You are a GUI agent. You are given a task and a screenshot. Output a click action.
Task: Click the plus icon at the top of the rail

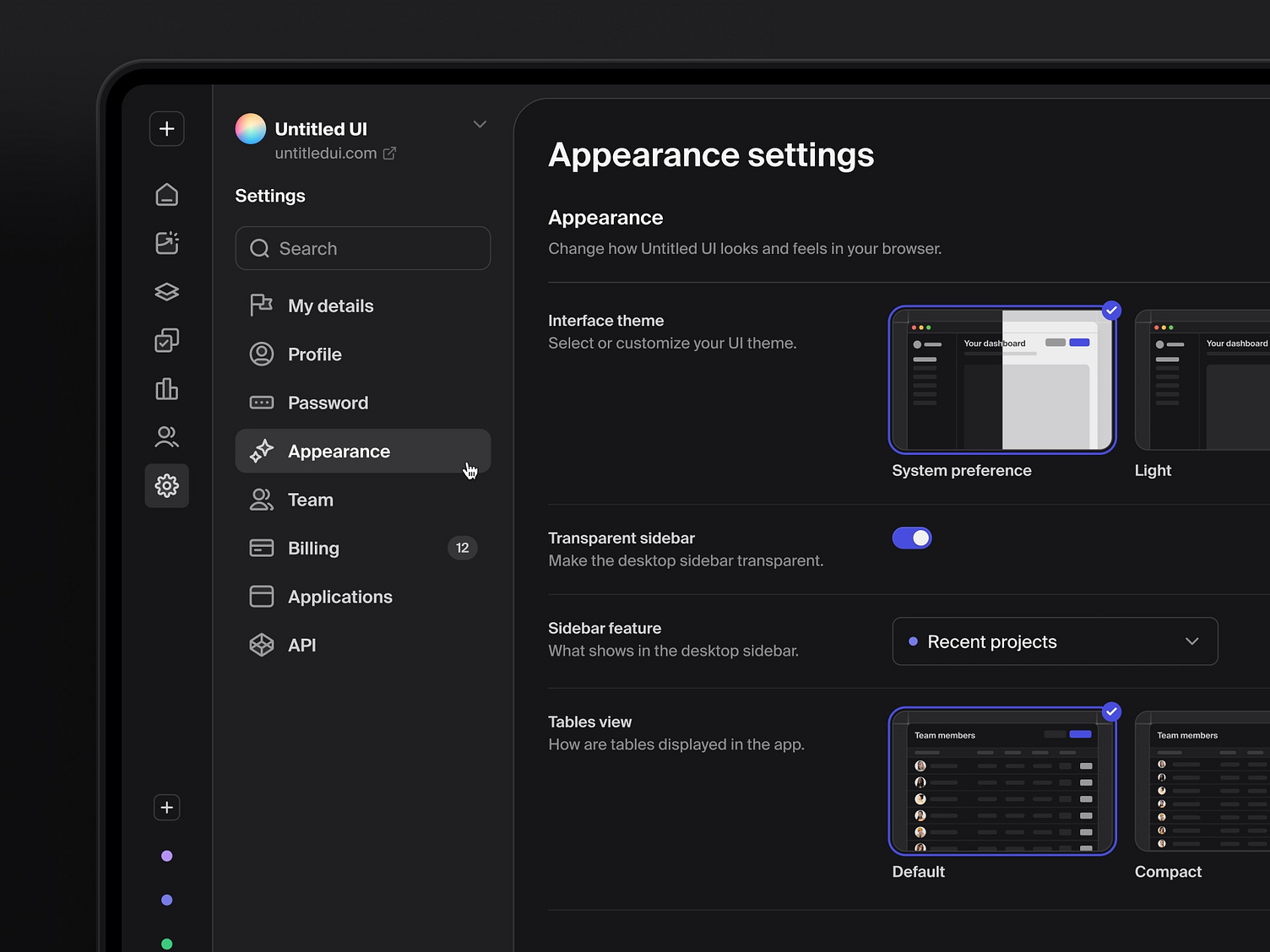pos(166,128)
